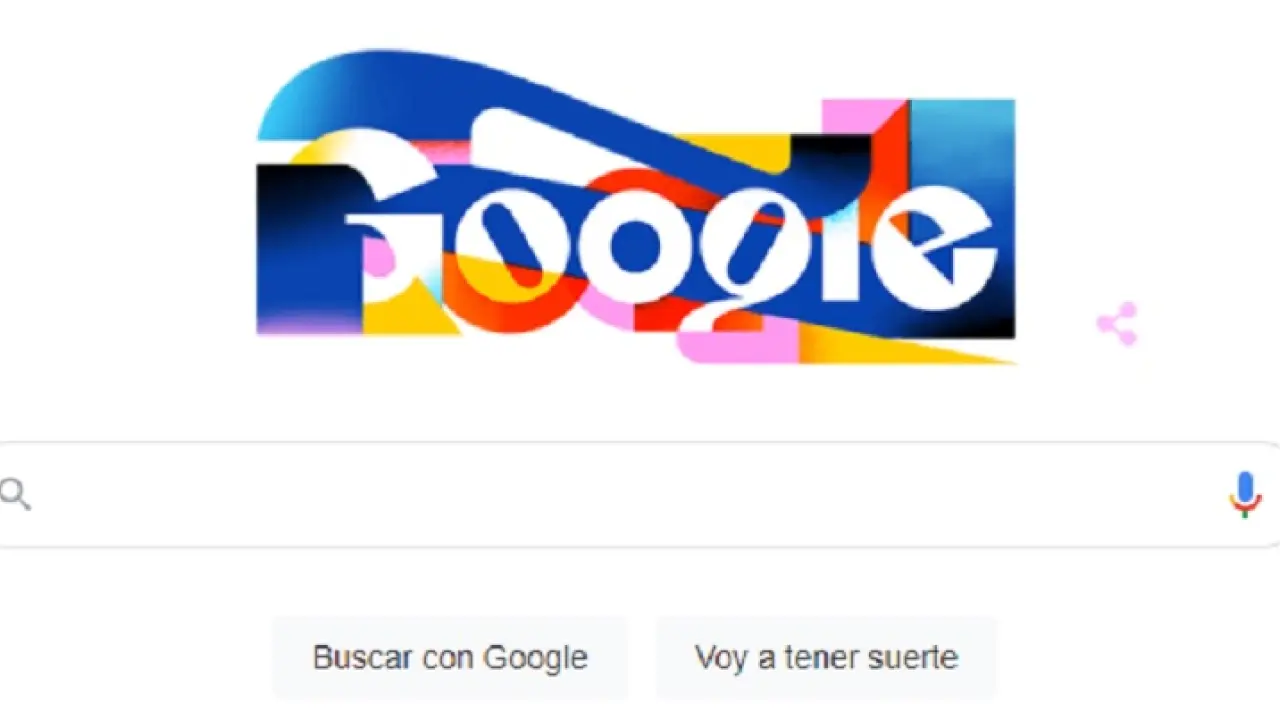1280x720 pixels.
Task: Open the colorful Google doodle artwork
Action: point(636,206)
